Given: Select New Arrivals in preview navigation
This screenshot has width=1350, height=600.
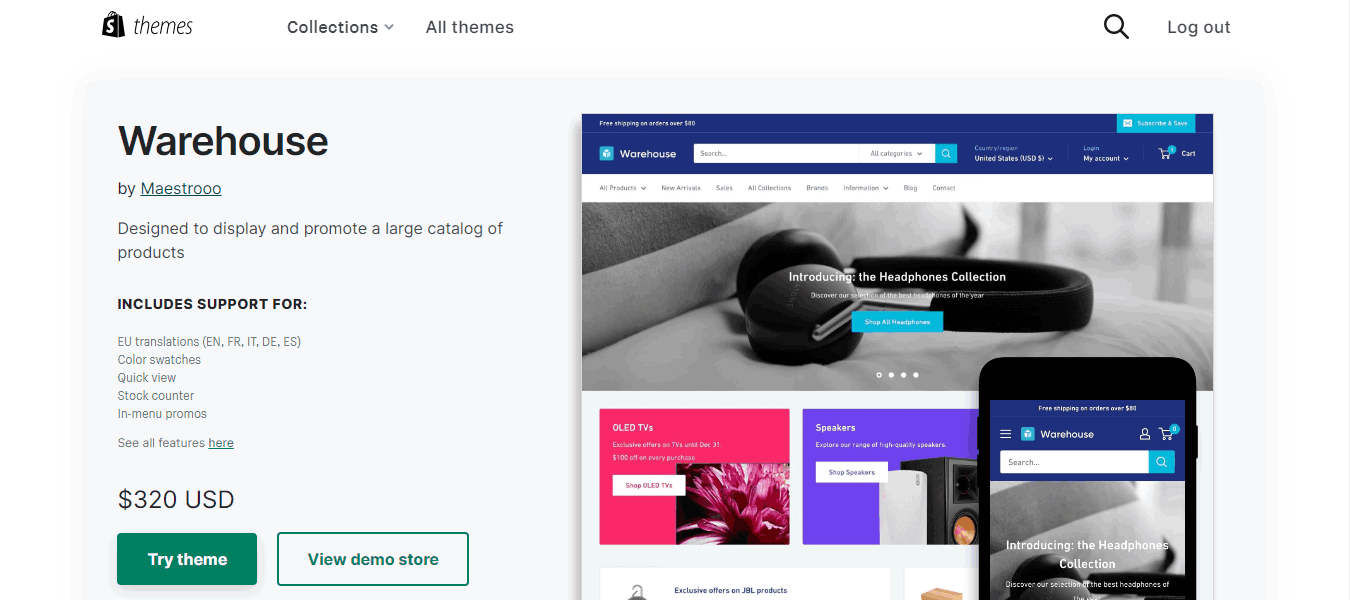Looking at the screenshot, I should 681,188.
